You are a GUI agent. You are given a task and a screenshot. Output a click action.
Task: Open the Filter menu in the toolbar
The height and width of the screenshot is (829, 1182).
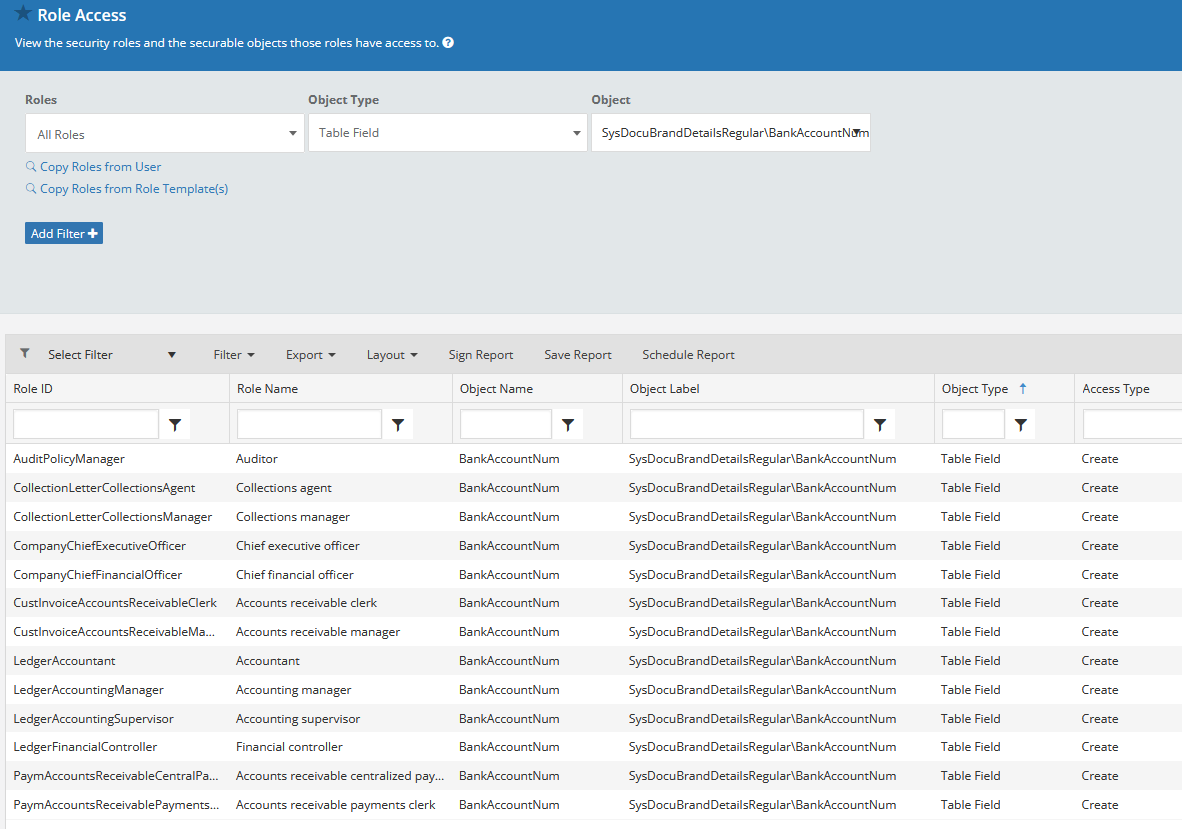tap(234, 355)
